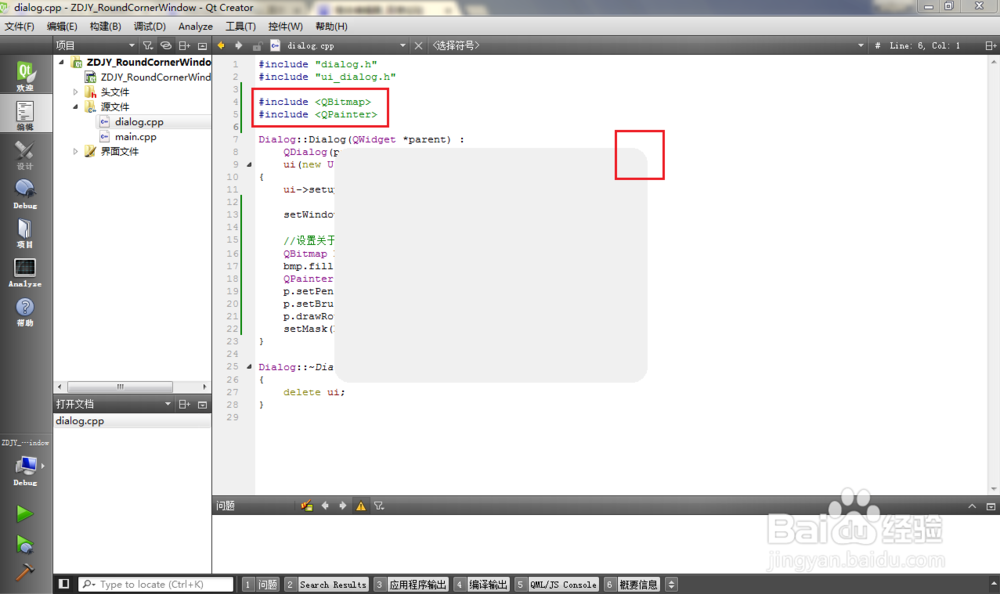Screen dimensions: 1000x594
Task: Open the Edit menu
Action: tap(62, 26)
